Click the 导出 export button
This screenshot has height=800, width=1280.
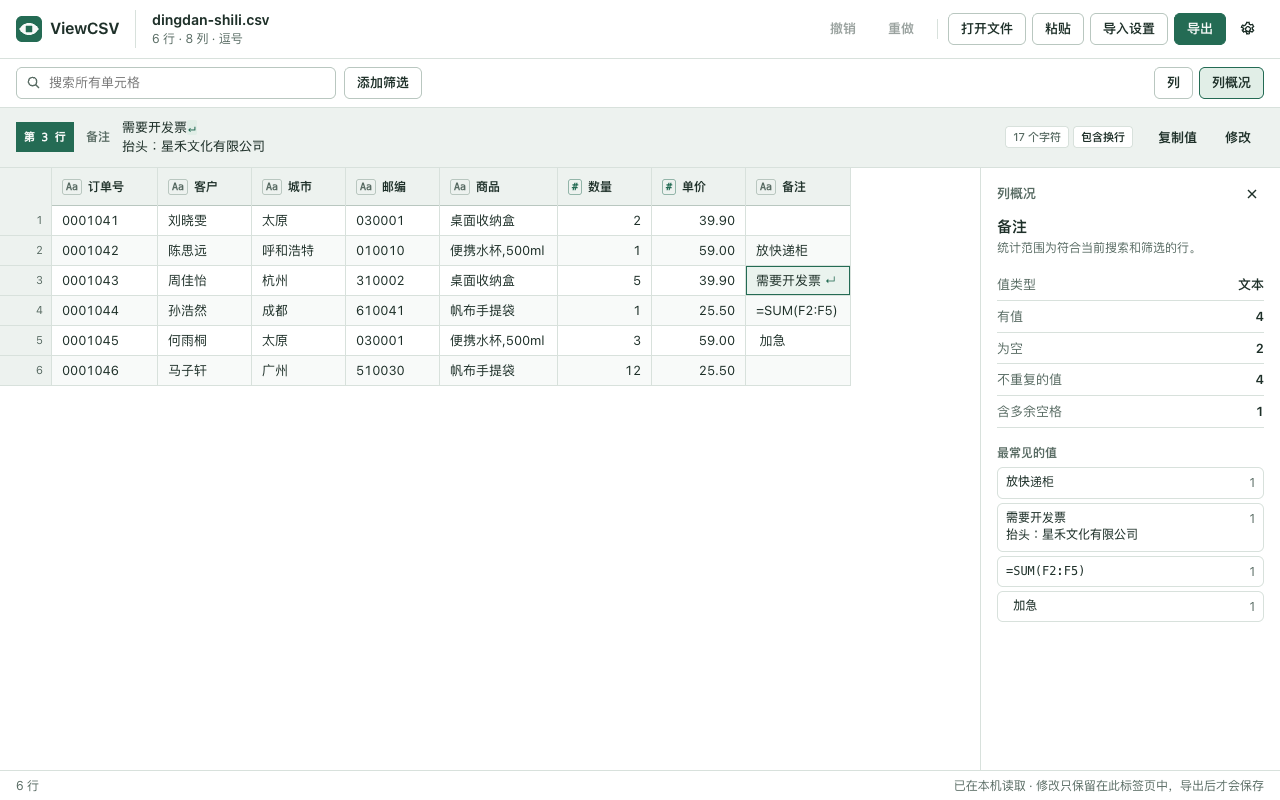pos(1200,29)
